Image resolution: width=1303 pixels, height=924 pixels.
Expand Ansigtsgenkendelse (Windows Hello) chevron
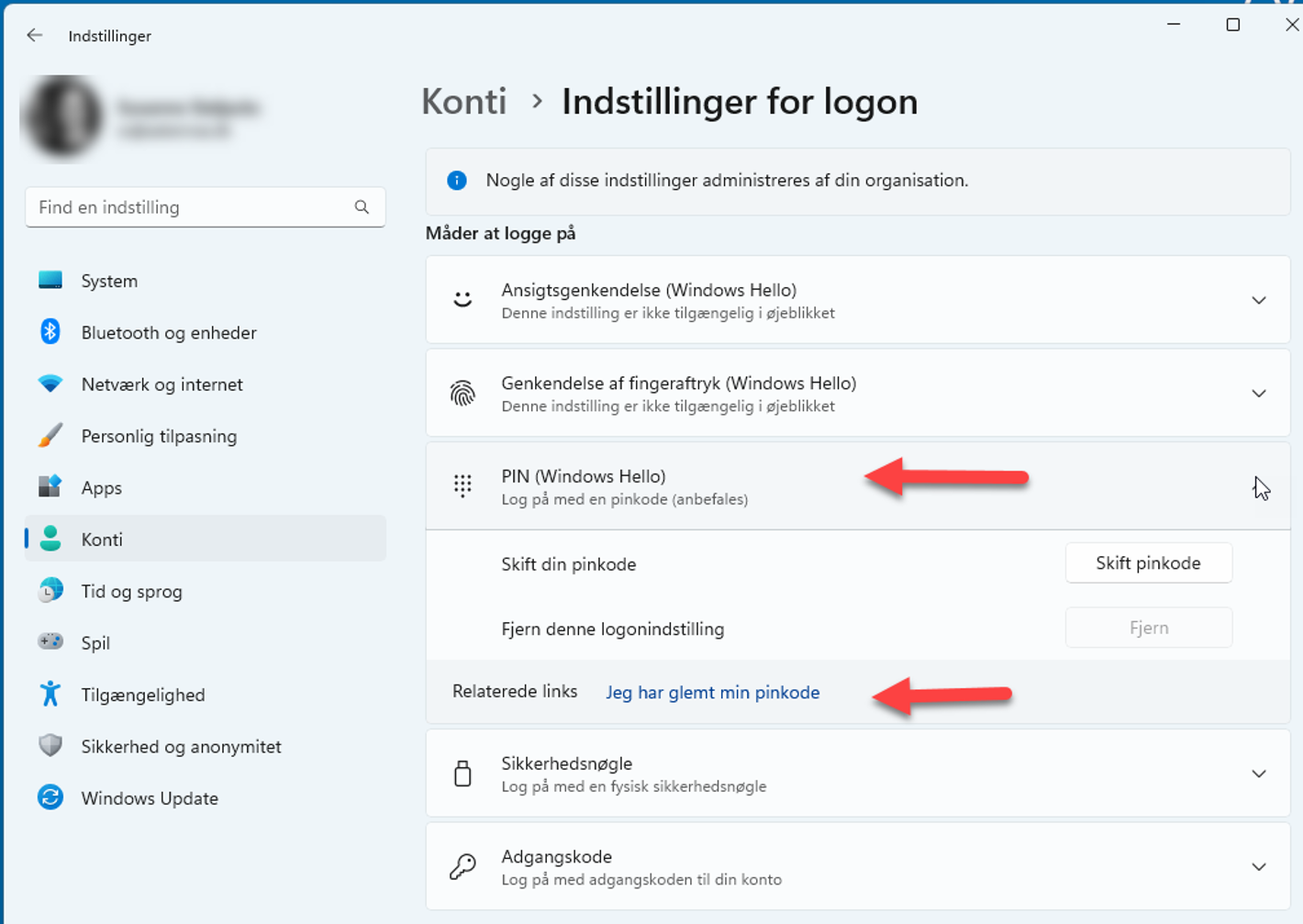point(1259,300)
